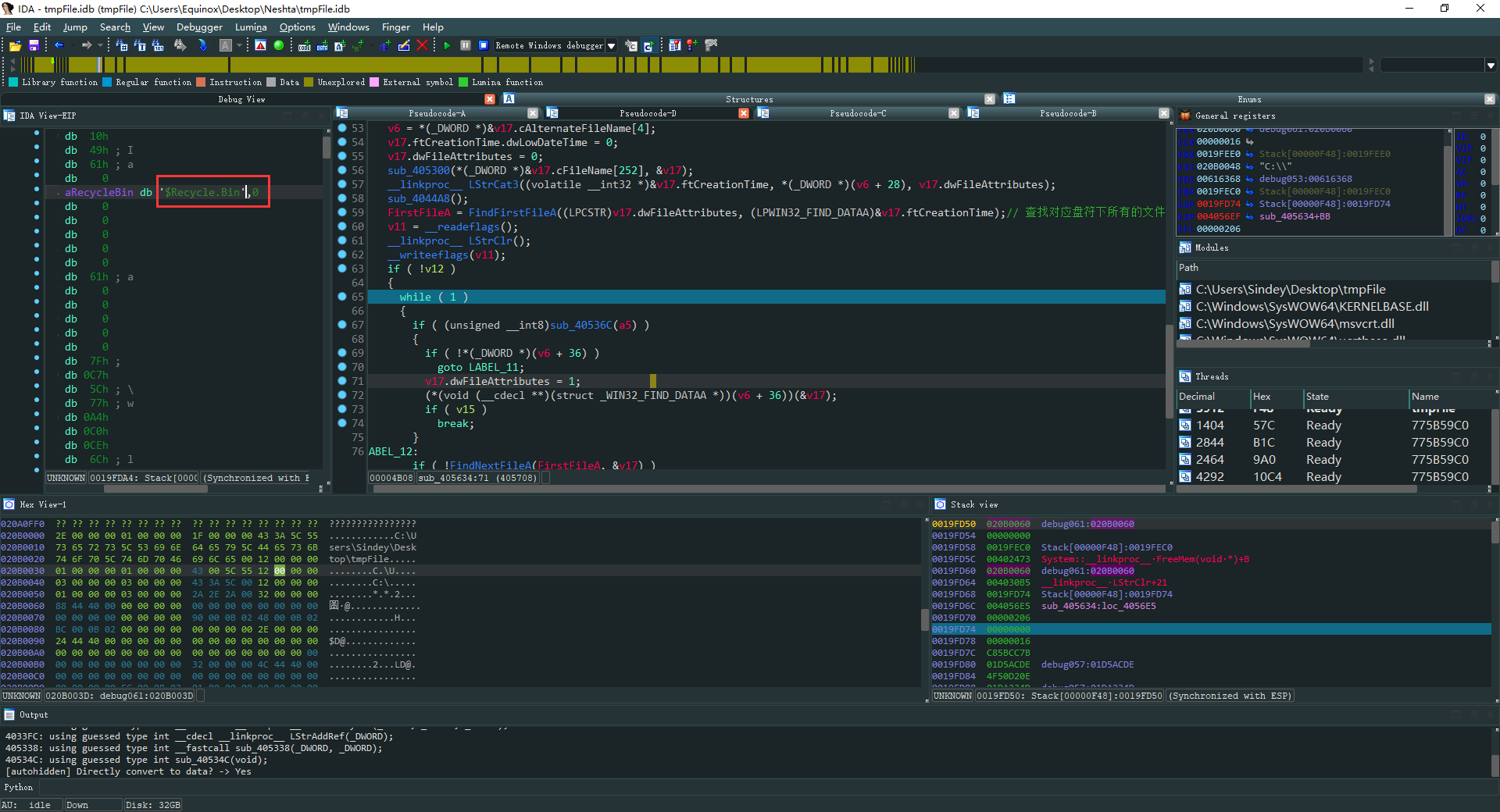
Task: Toggle breakpoint dot on line 67
Action: point(342,325)
